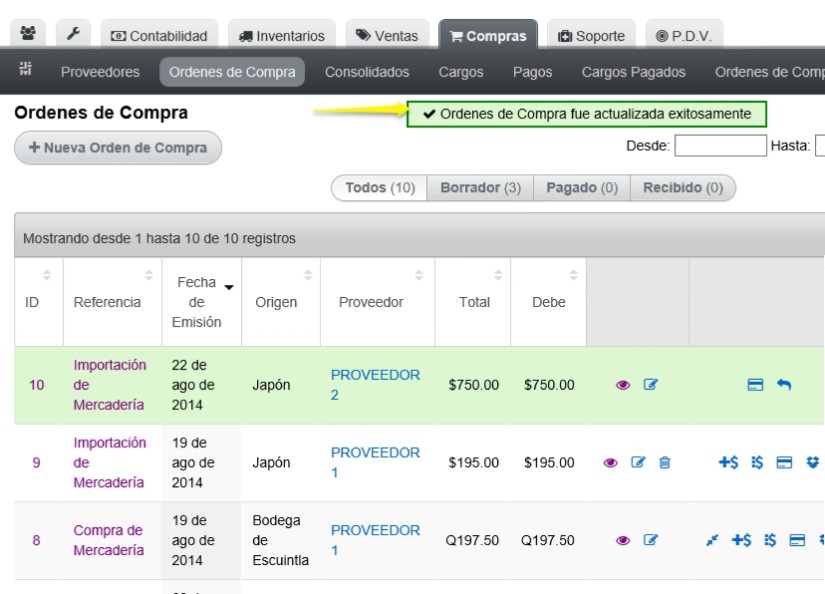Filter orders by Todos (10)
Image resolution: width=825 pixels, height=594 pixels.
(x=380, y=188)
